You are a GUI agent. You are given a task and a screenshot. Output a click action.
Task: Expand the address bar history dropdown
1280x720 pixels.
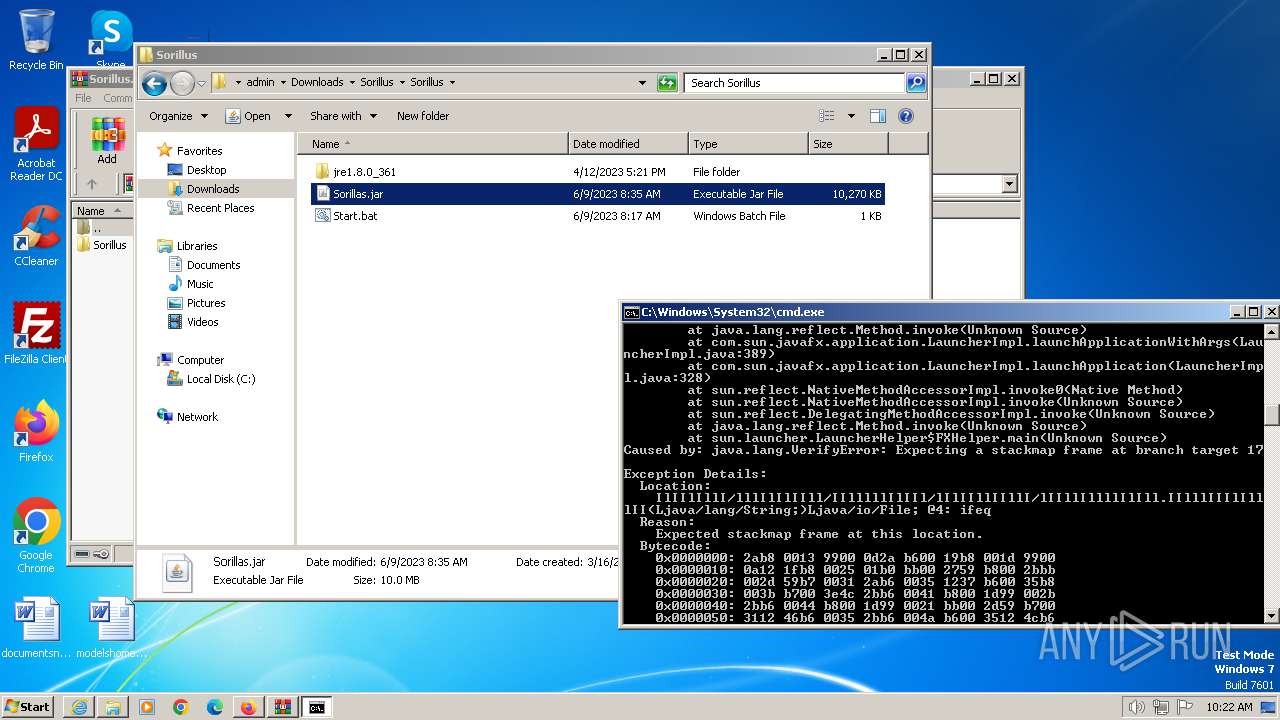pos(642,83)
